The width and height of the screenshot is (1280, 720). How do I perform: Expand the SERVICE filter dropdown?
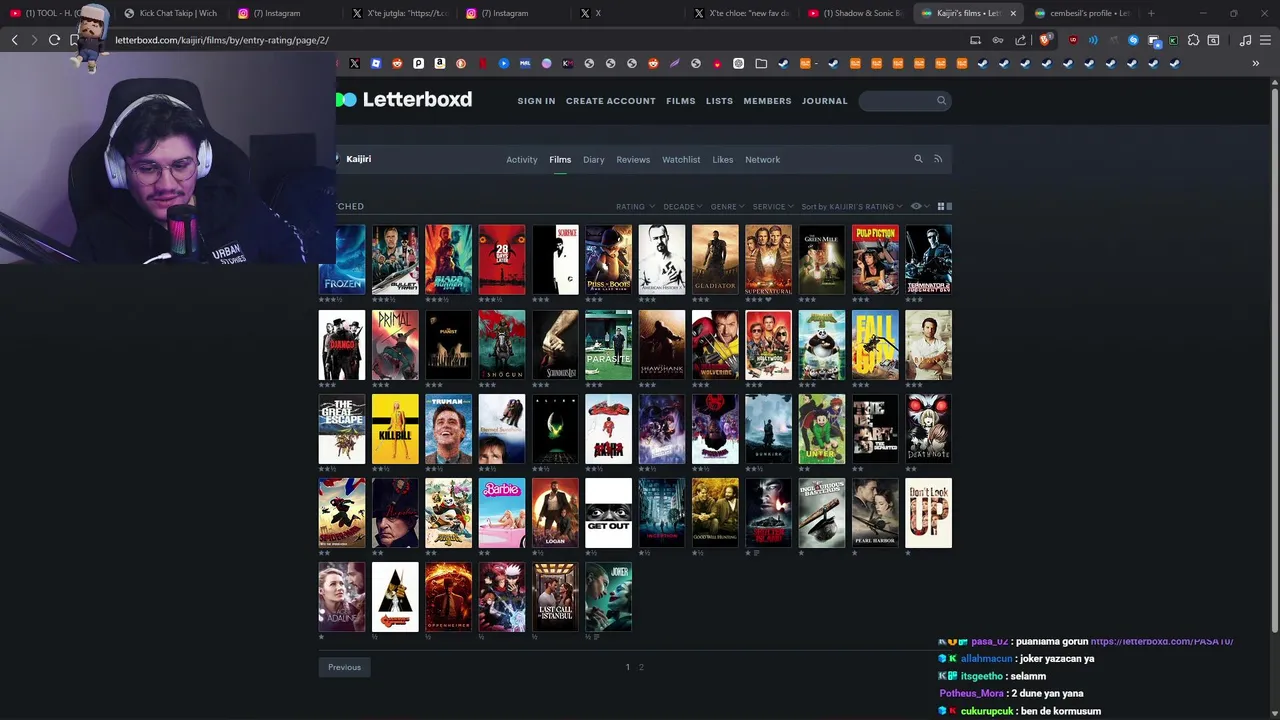pos(773,206)
